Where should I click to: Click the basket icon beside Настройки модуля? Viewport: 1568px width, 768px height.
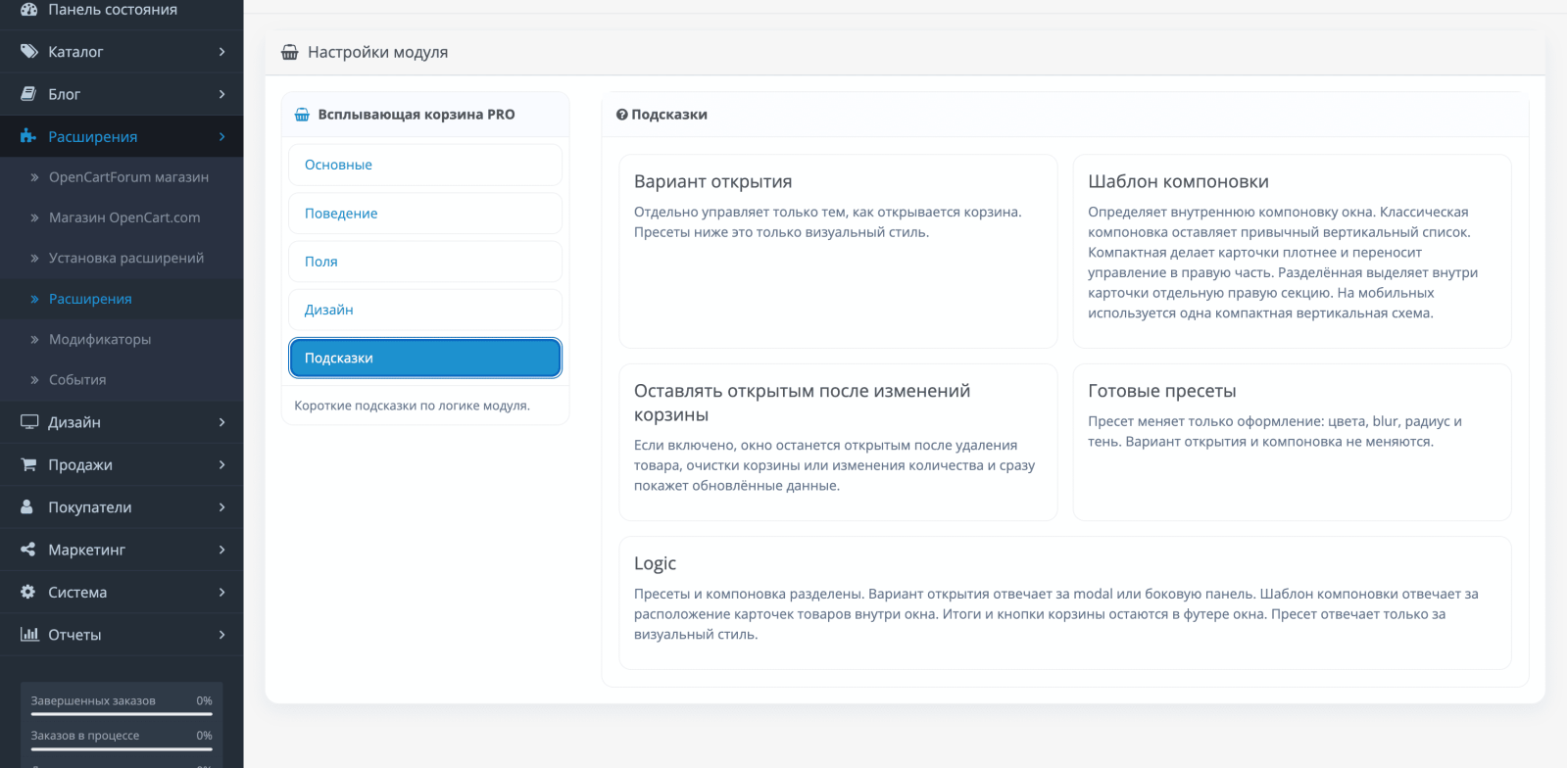pyautogui.click(x=290, y=52)
